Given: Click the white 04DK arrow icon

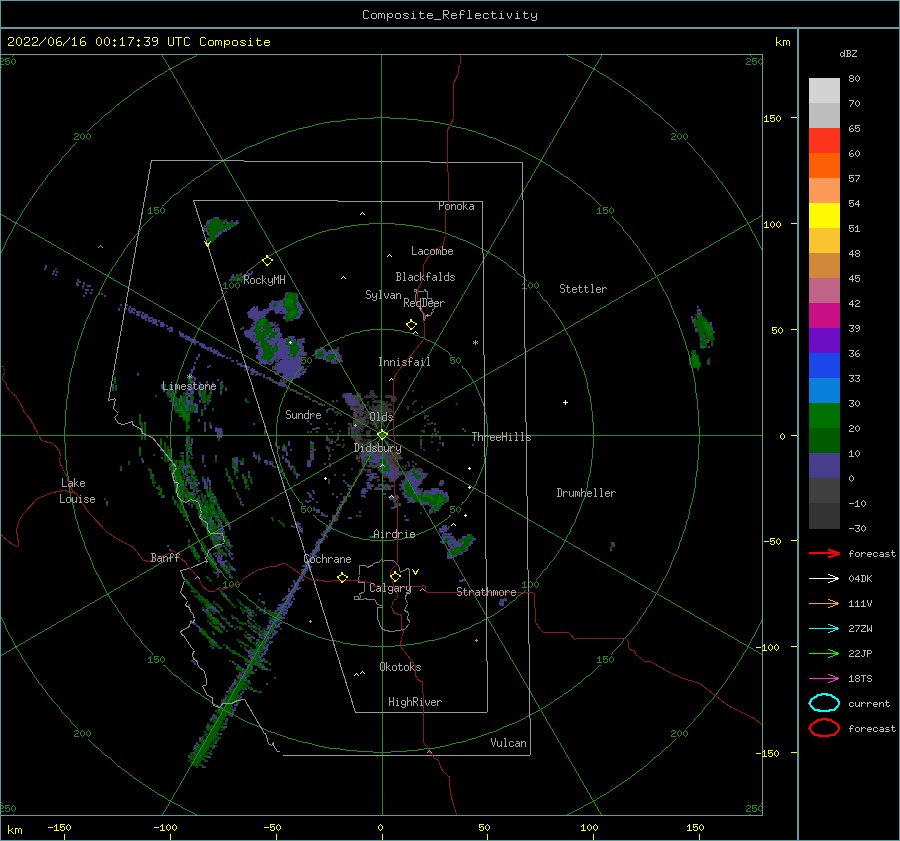Looking at the screenshot, I should point(824,579).
